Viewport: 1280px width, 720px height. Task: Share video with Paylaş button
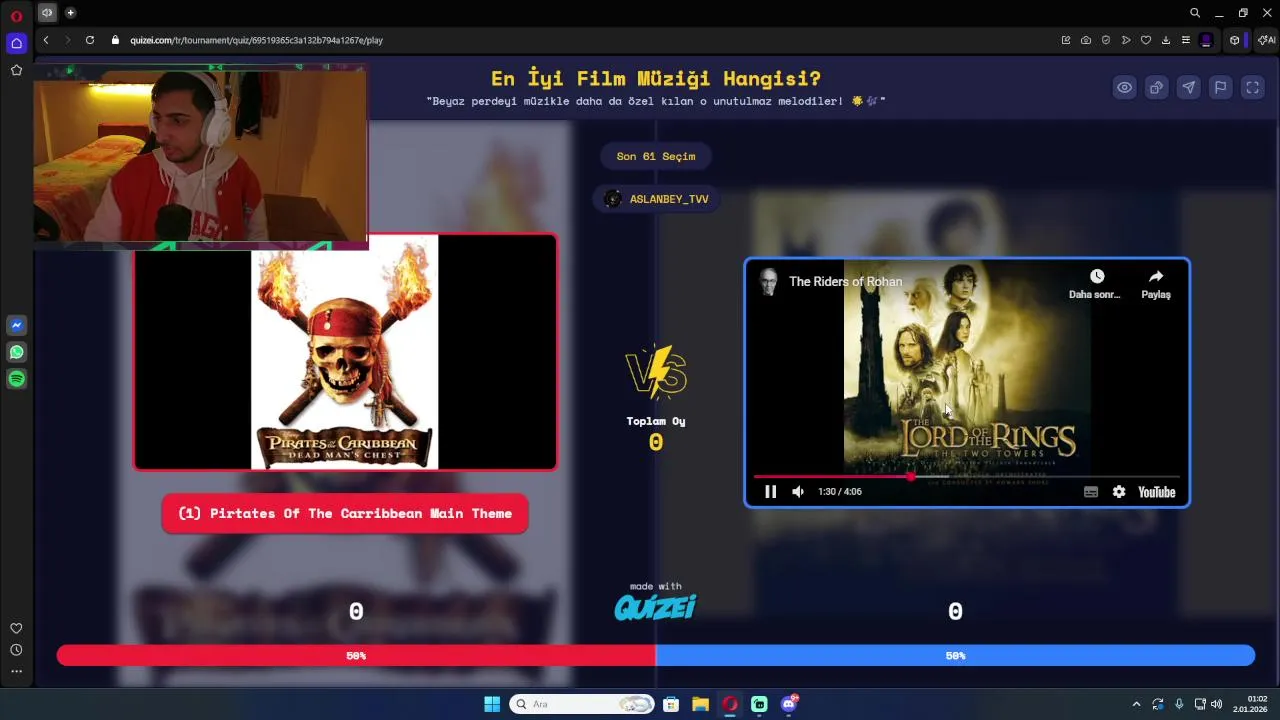1156,284
